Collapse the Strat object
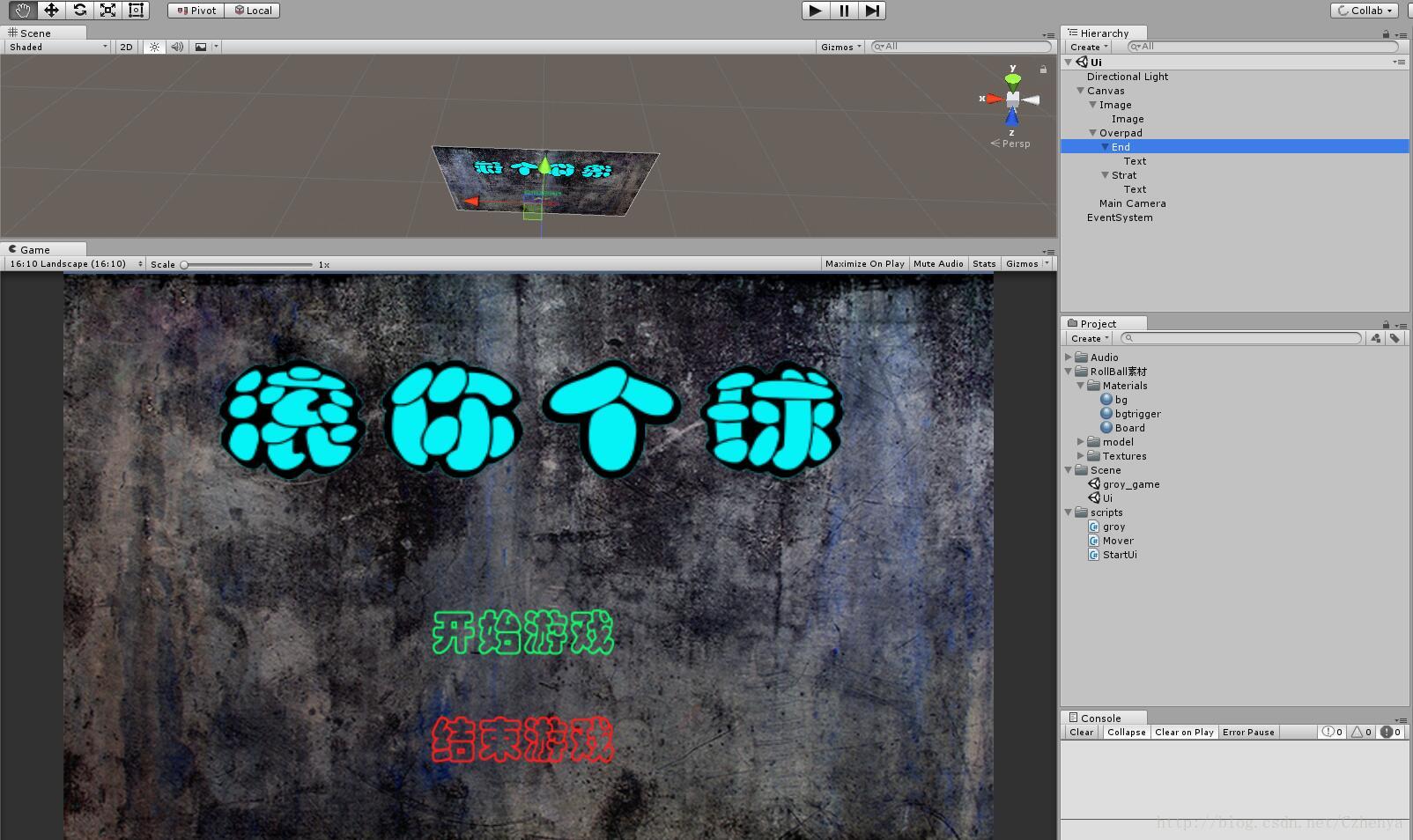This screenshot has width=1413, height=840. pos(1106,175)
